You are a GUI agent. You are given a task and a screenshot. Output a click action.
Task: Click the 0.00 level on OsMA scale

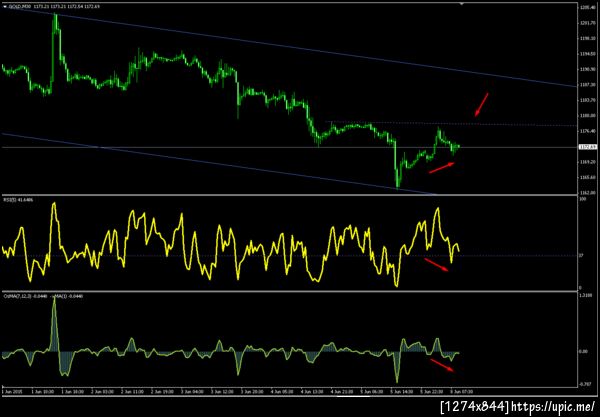pos(583,351)
